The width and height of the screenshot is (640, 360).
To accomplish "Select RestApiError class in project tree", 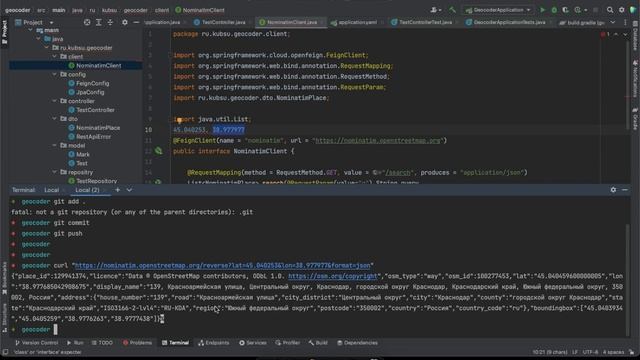I will click(x=90, y=137).
